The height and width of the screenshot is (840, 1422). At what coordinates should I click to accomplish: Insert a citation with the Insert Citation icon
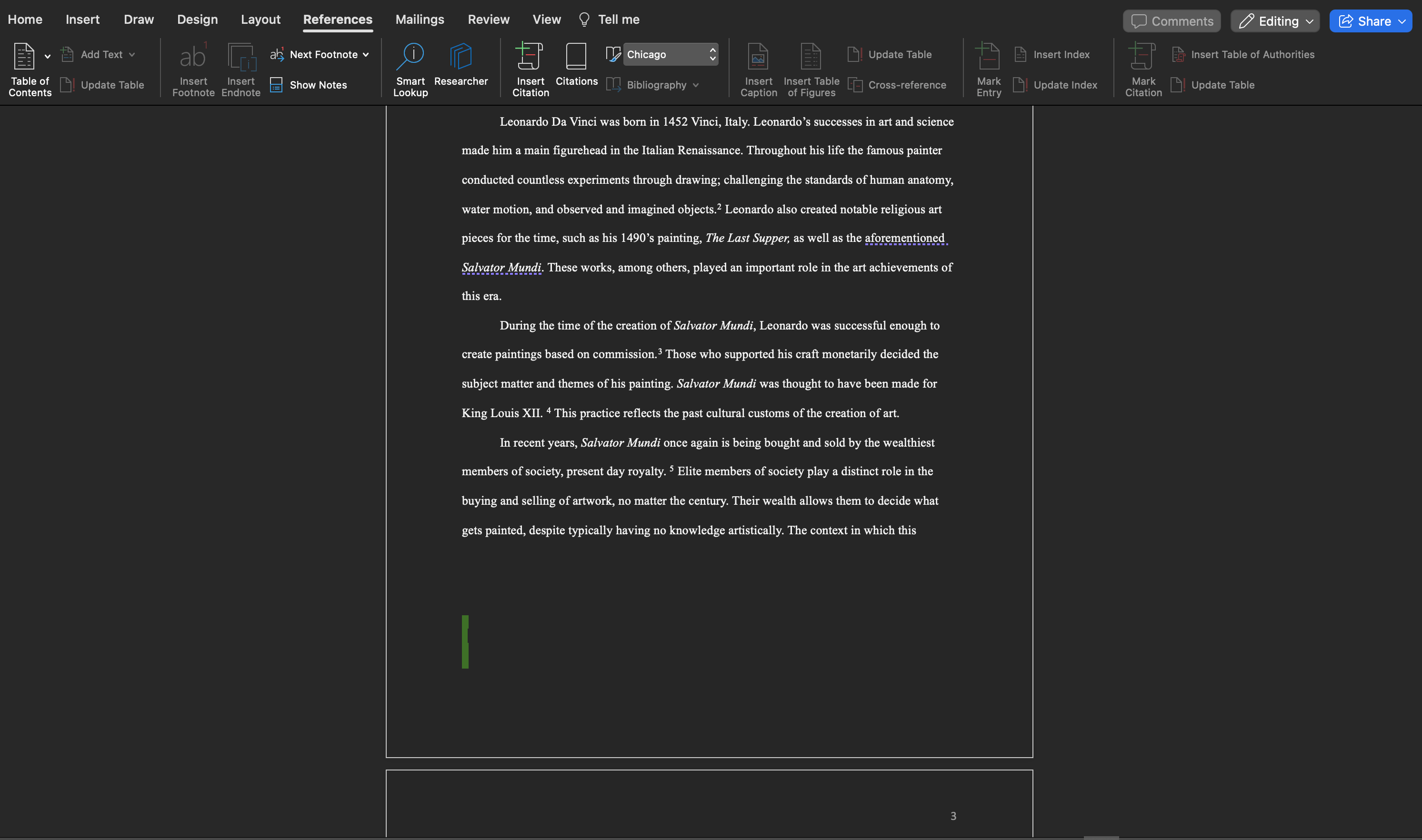530,68
